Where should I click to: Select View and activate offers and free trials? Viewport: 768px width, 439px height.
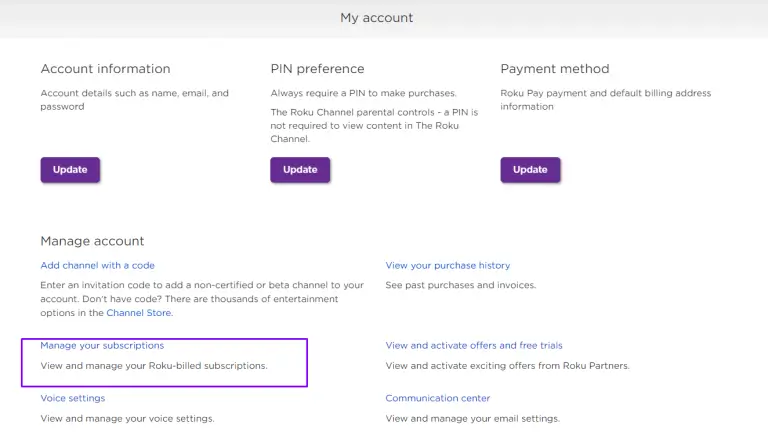pyautogui.click(x=474, y=346)
